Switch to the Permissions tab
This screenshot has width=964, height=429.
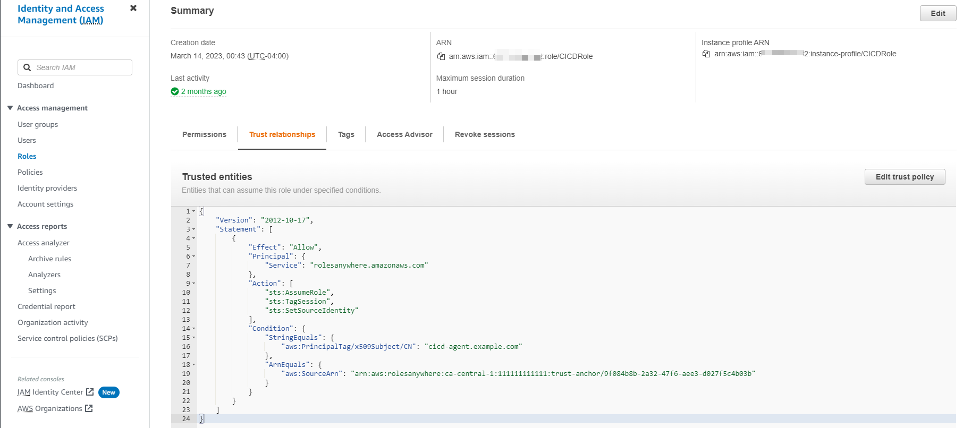pos(204,135)
